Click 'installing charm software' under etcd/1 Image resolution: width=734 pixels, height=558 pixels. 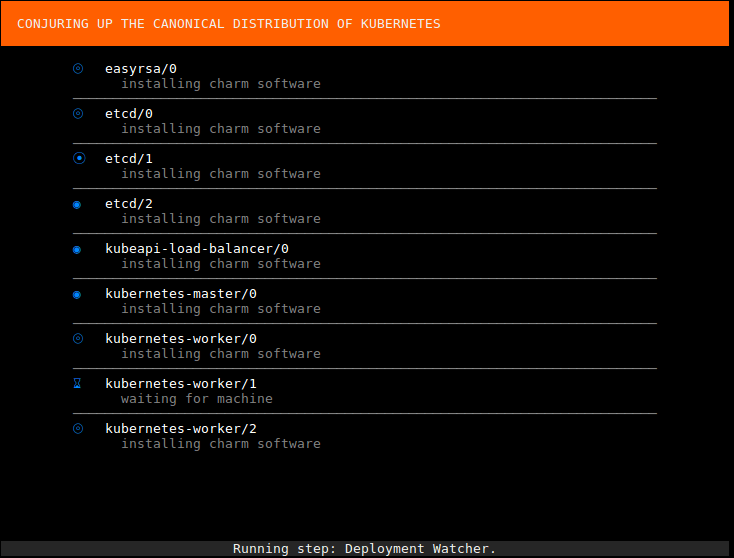point(221,174)
